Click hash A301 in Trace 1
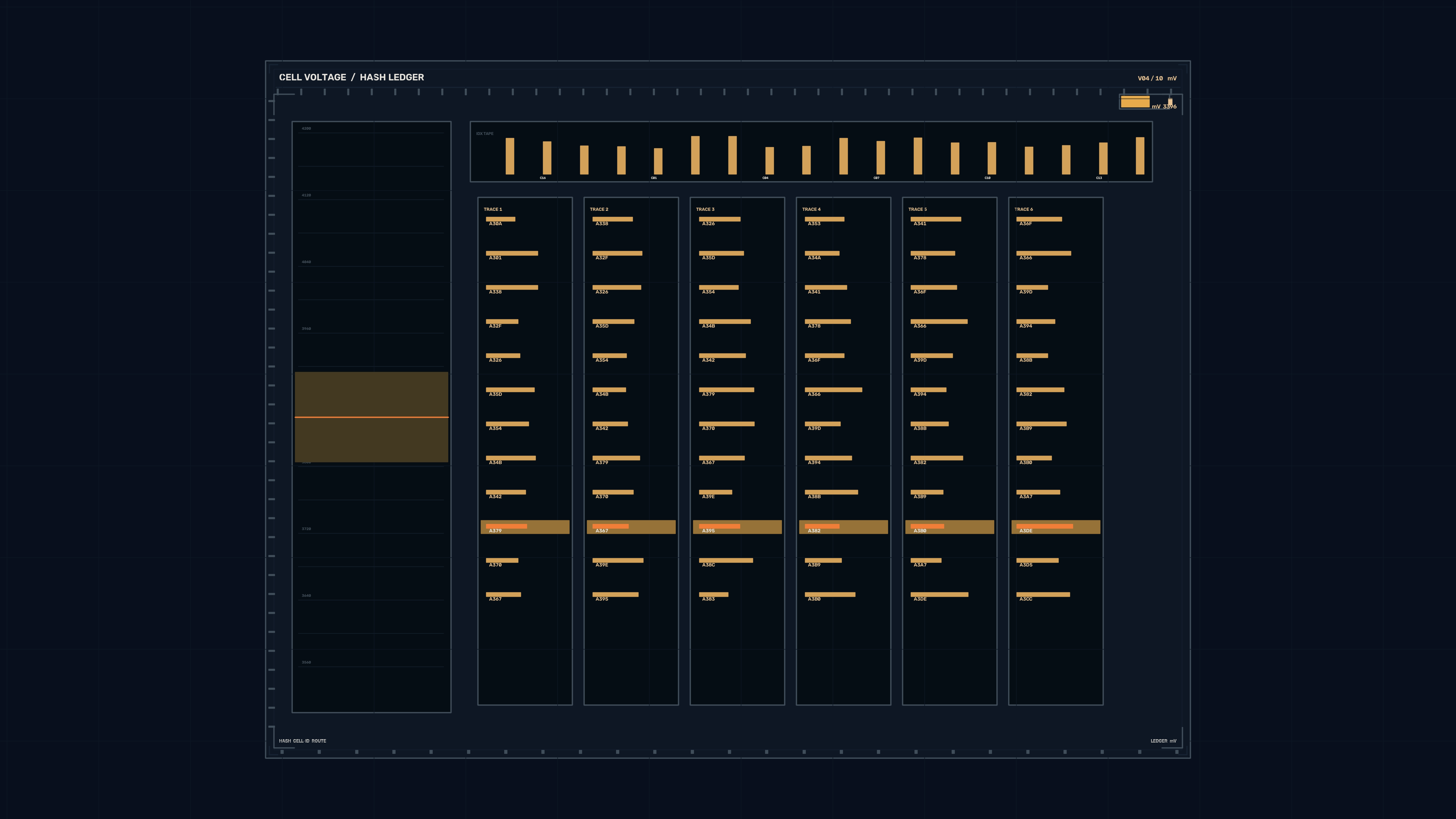Screen dimensions: 1456x819 (x=495, y=258)
